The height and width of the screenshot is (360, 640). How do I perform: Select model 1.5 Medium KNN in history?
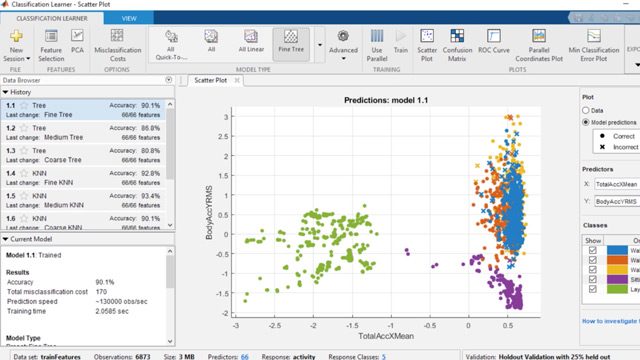pos(83,200)
